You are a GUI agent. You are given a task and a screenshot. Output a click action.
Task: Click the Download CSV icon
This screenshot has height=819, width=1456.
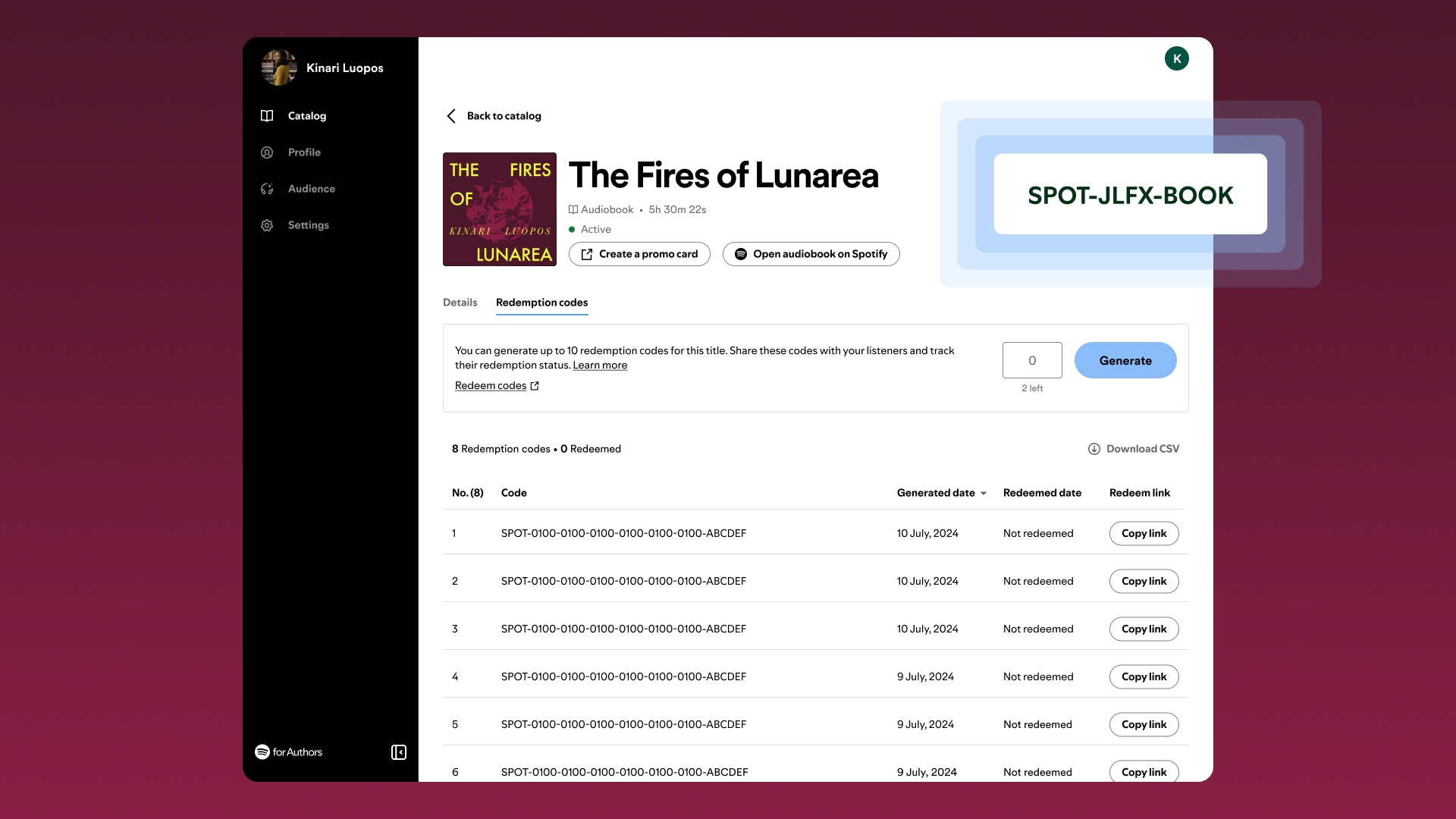point(1093,448)
